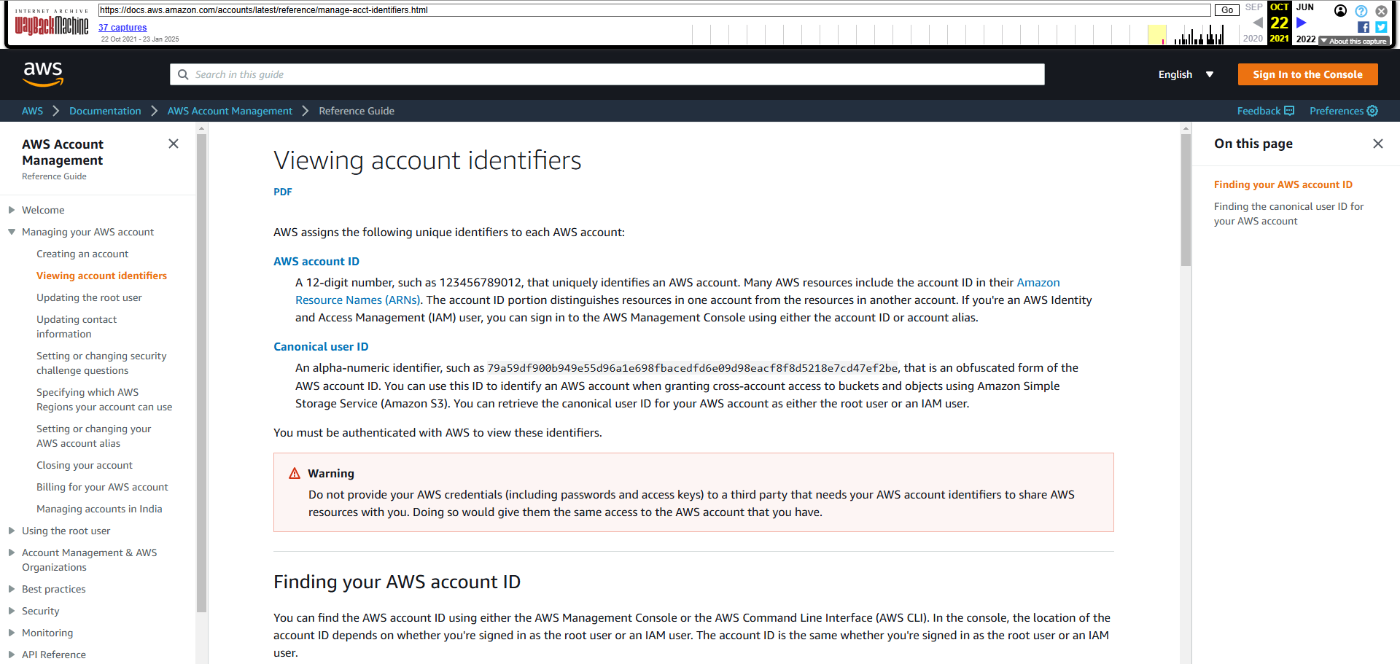Expand Account Management & AWS Organizations
Screen dimensions: 1400x664
pyautogui.click(x=11, y=553)
